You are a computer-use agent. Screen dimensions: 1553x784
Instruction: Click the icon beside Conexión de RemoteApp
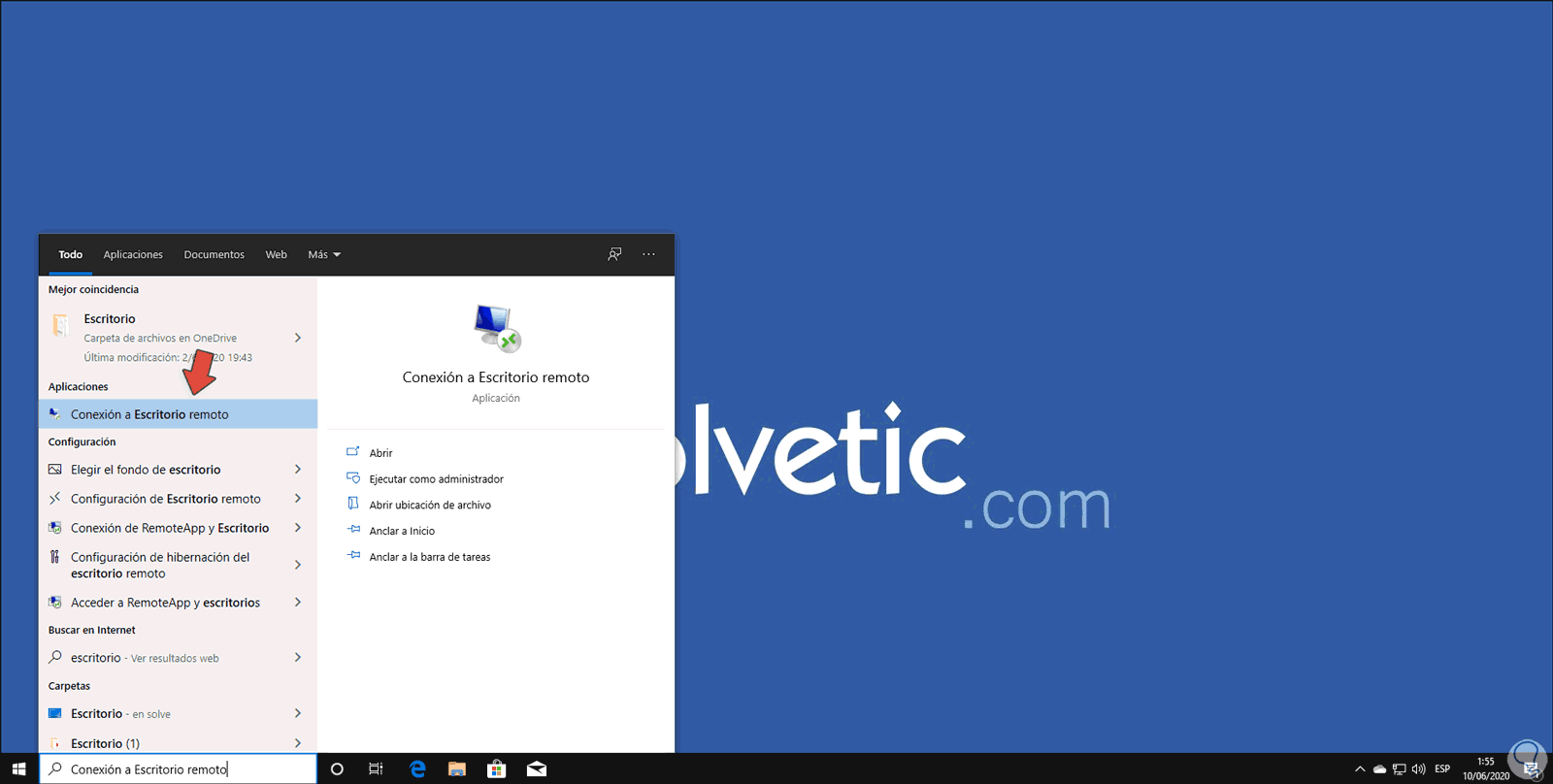pyautogui.click(x=55, y=528)
